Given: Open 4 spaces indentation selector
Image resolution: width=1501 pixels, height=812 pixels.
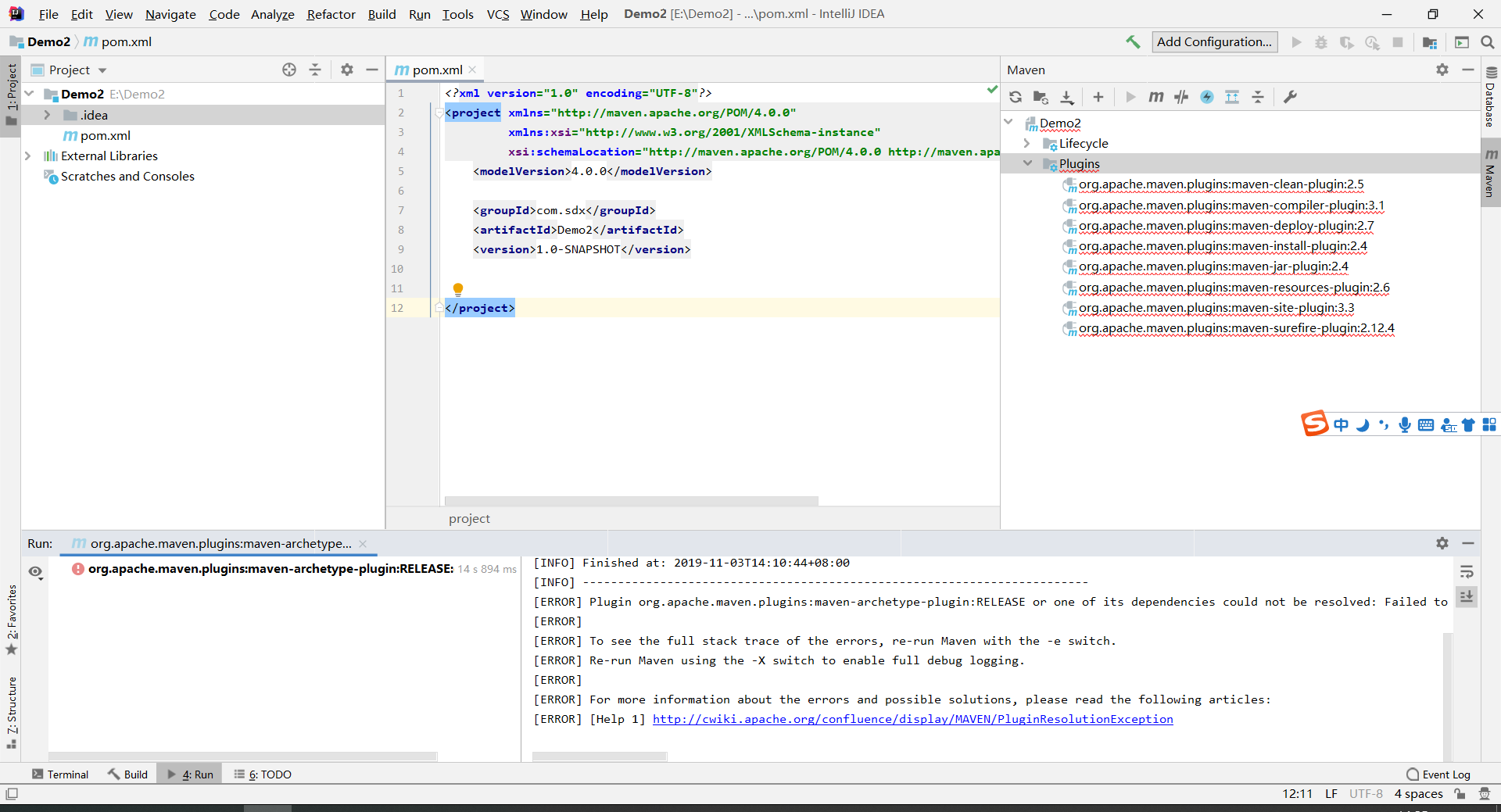Looking at the screenshot, I should [1418, 794].
